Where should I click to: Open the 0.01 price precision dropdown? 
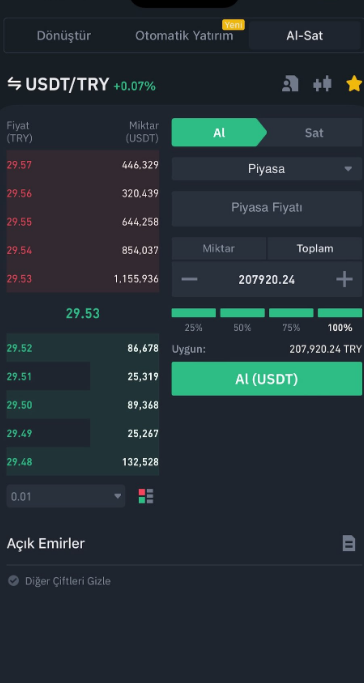pyautogui.click(x=66, y=496)
